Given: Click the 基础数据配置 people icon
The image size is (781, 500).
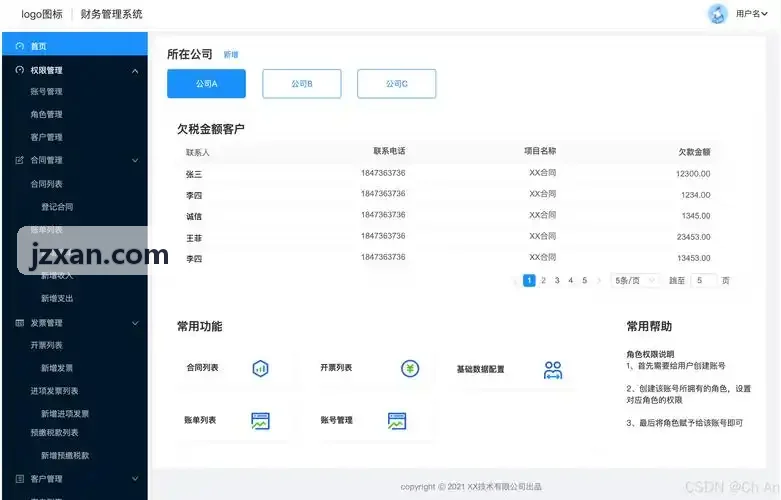Looking at the screenshot, I should tap(553, 370).
